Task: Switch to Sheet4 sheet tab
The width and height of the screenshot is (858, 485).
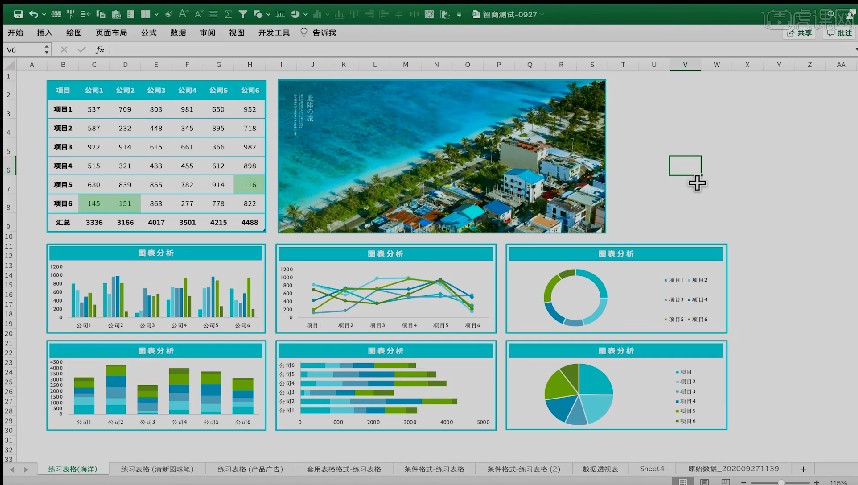Action: point(652,469)
